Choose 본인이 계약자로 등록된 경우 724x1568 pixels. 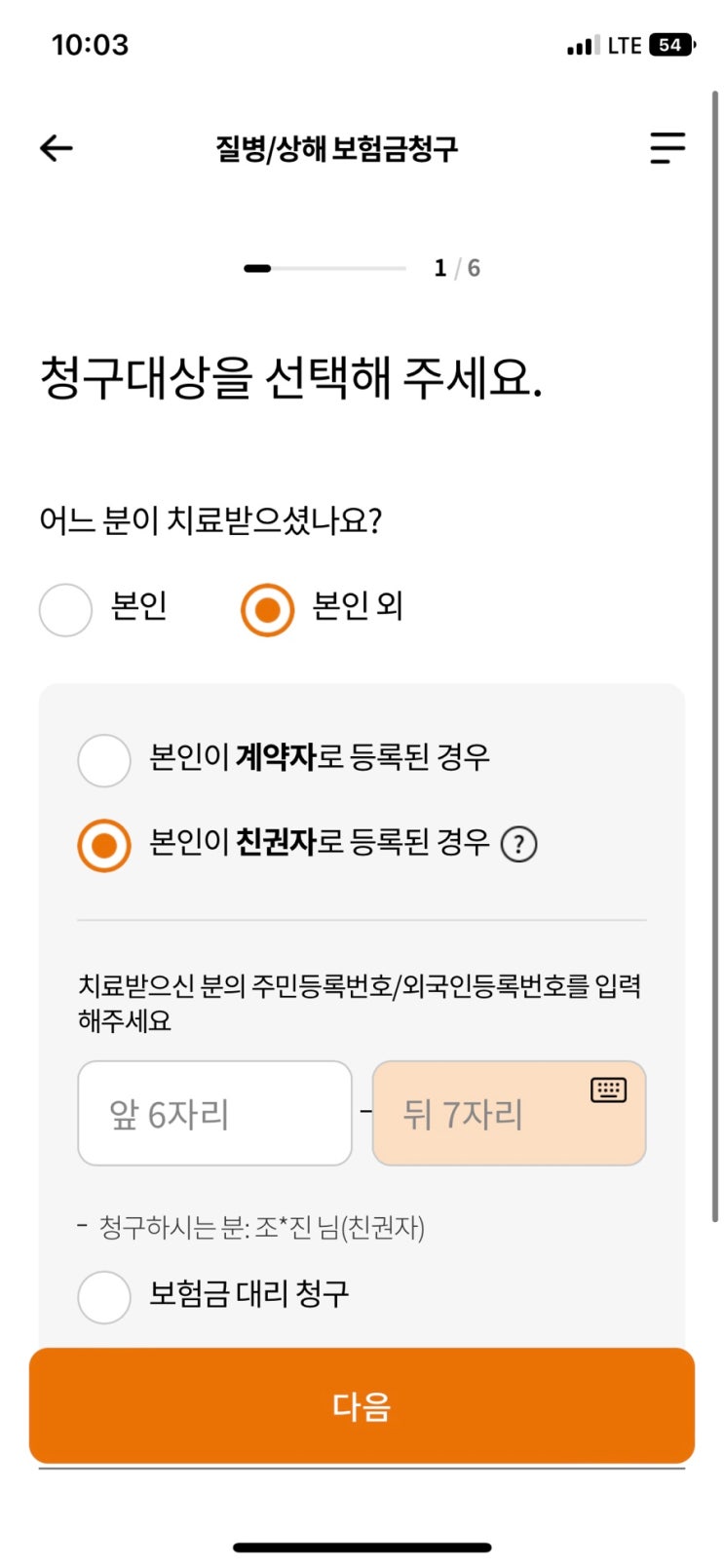[x=104, y=760]
